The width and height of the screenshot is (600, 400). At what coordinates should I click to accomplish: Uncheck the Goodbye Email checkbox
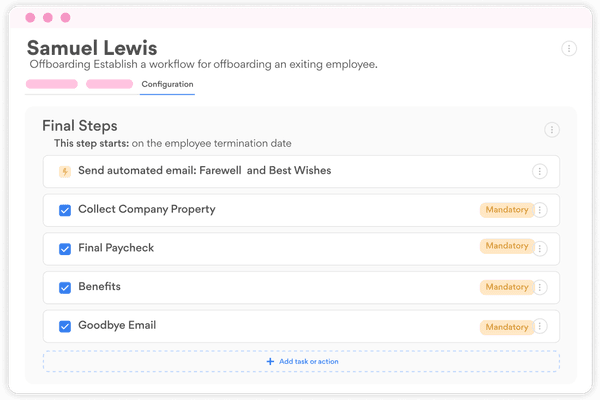click(x=65, y=326)
